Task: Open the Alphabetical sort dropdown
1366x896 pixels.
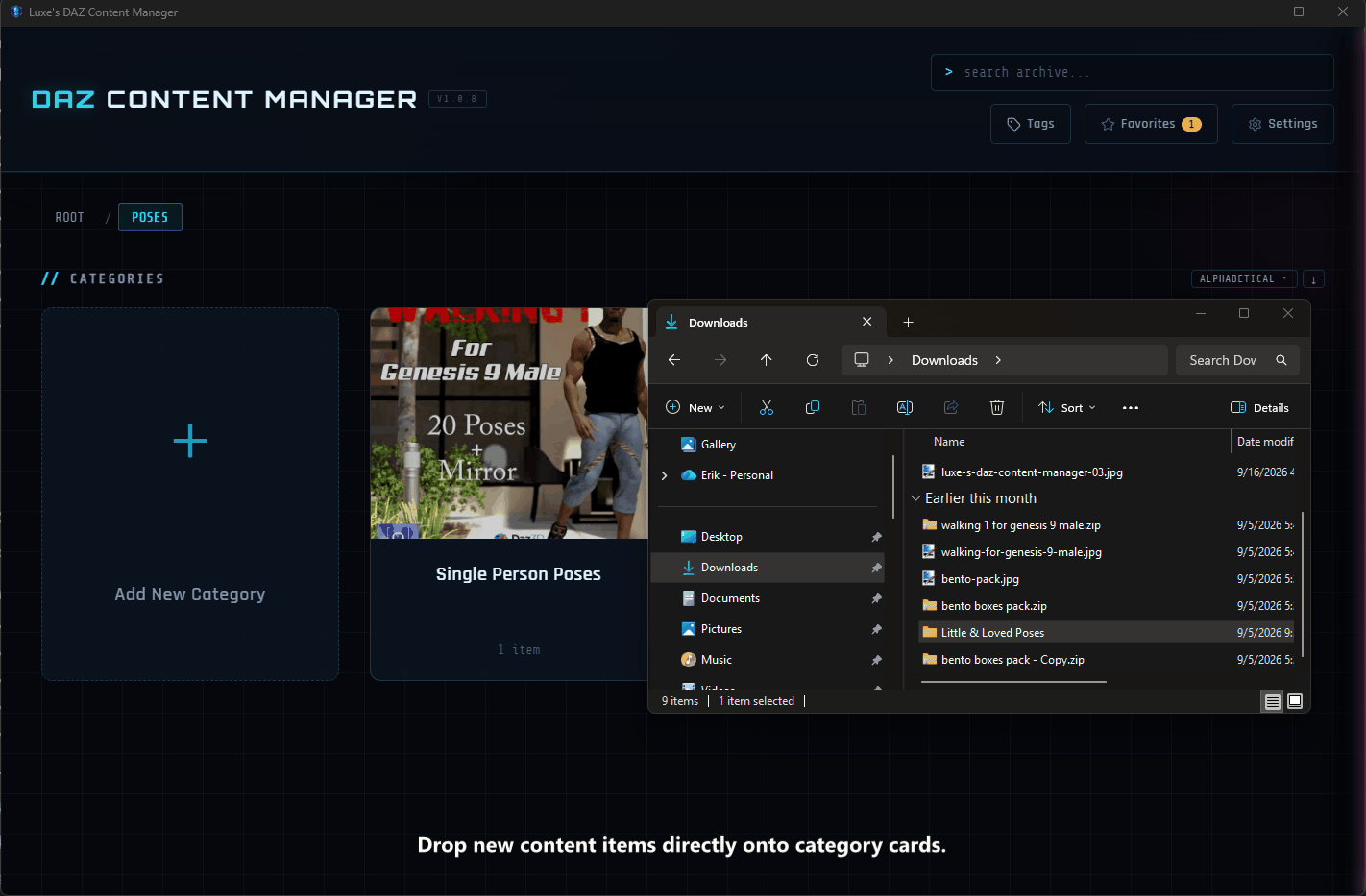Action: point(1244,279)
